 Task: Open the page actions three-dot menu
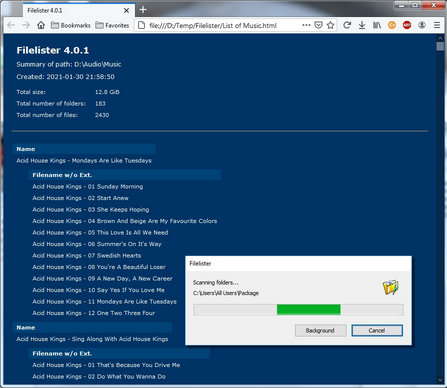(x=306, y=25)
